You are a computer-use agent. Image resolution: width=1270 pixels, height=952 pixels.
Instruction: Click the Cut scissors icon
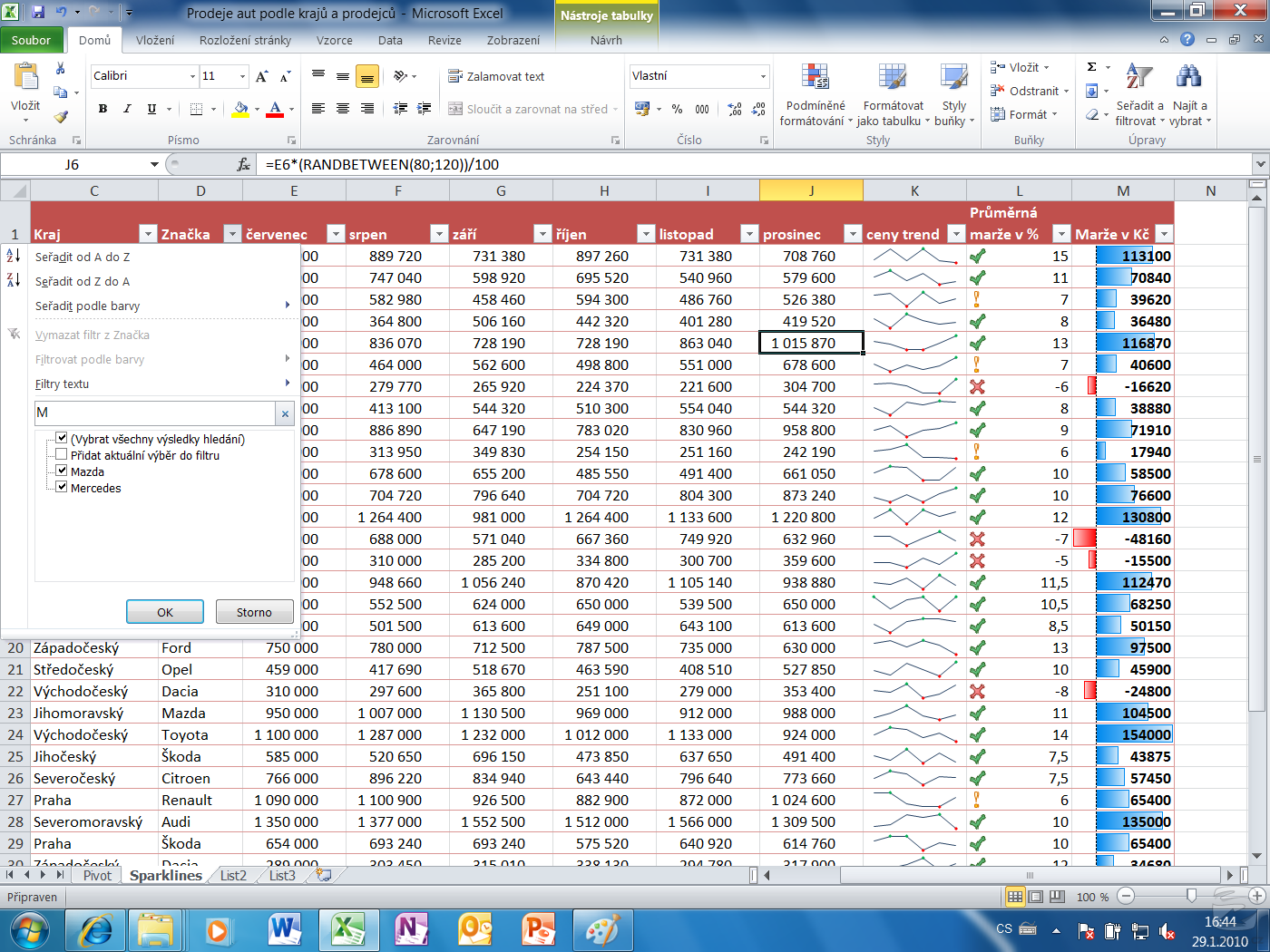(x=61, y=69)
